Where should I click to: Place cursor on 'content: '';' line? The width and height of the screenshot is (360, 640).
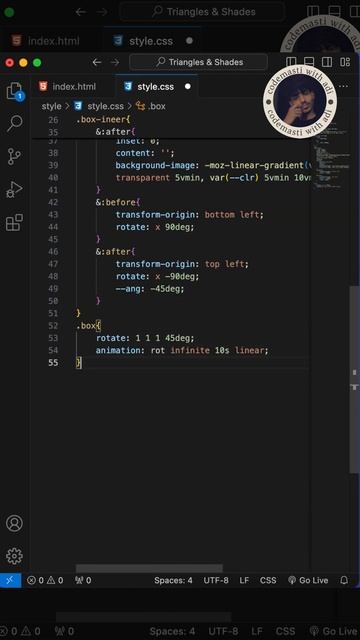click(x=145, y=153)
